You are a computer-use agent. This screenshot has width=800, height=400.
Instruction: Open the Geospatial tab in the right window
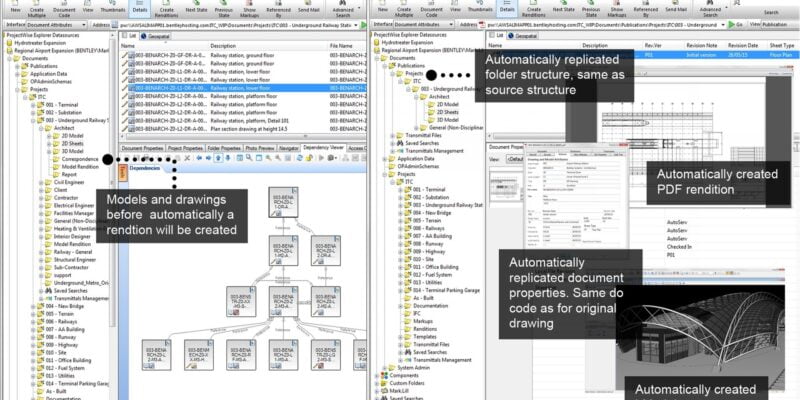pos(522,36)
